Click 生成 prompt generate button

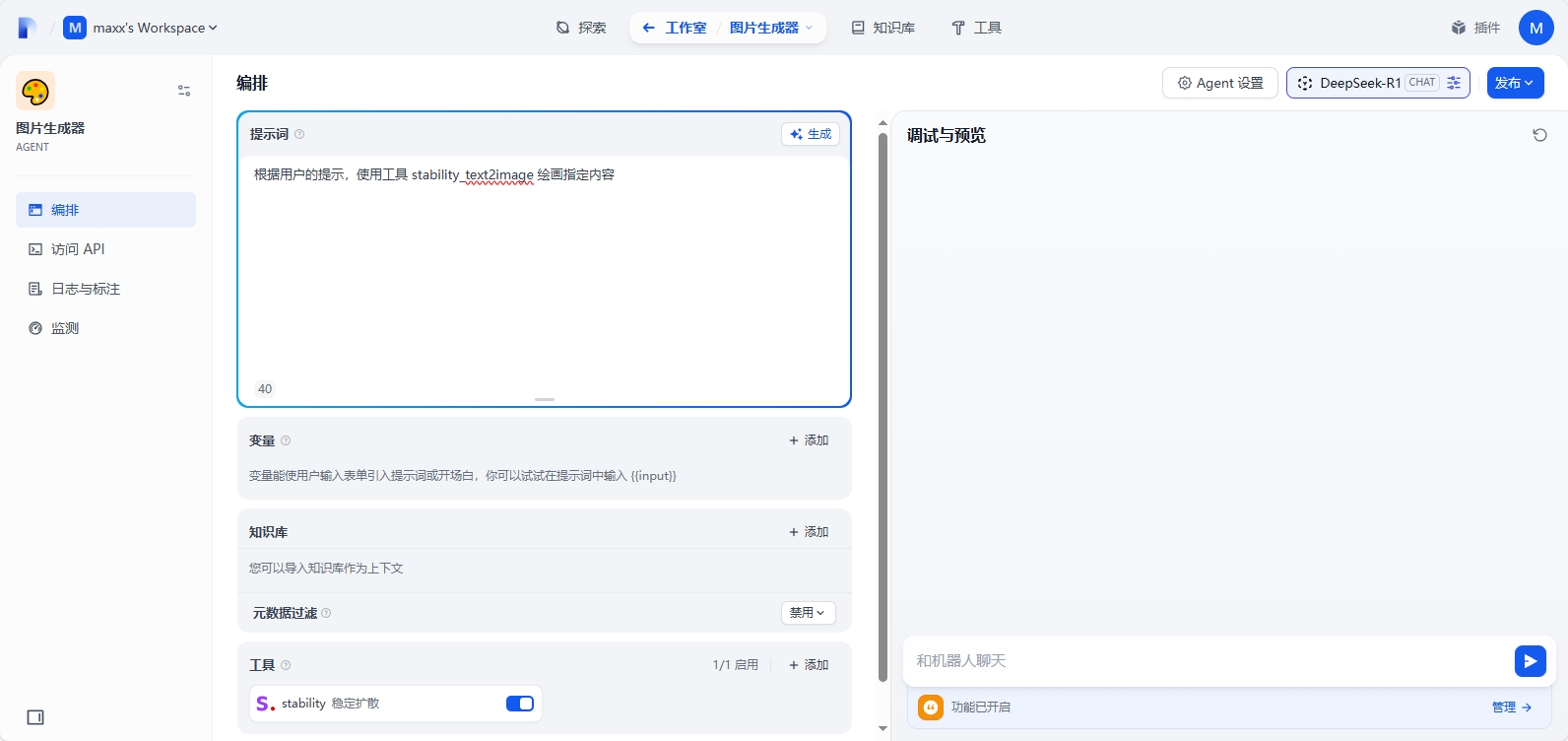811,134
